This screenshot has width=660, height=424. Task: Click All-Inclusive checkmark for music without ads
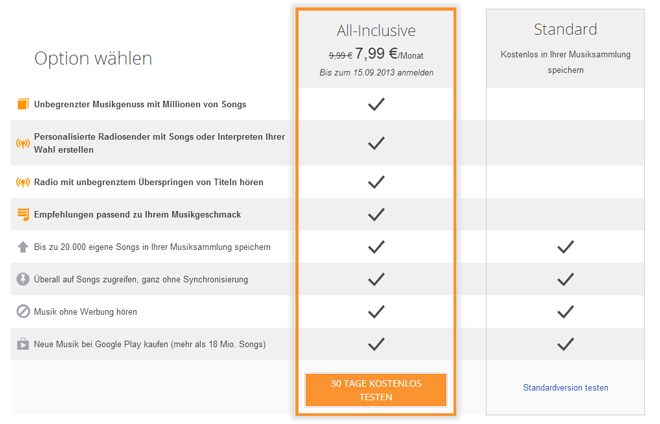pos(376,312)
